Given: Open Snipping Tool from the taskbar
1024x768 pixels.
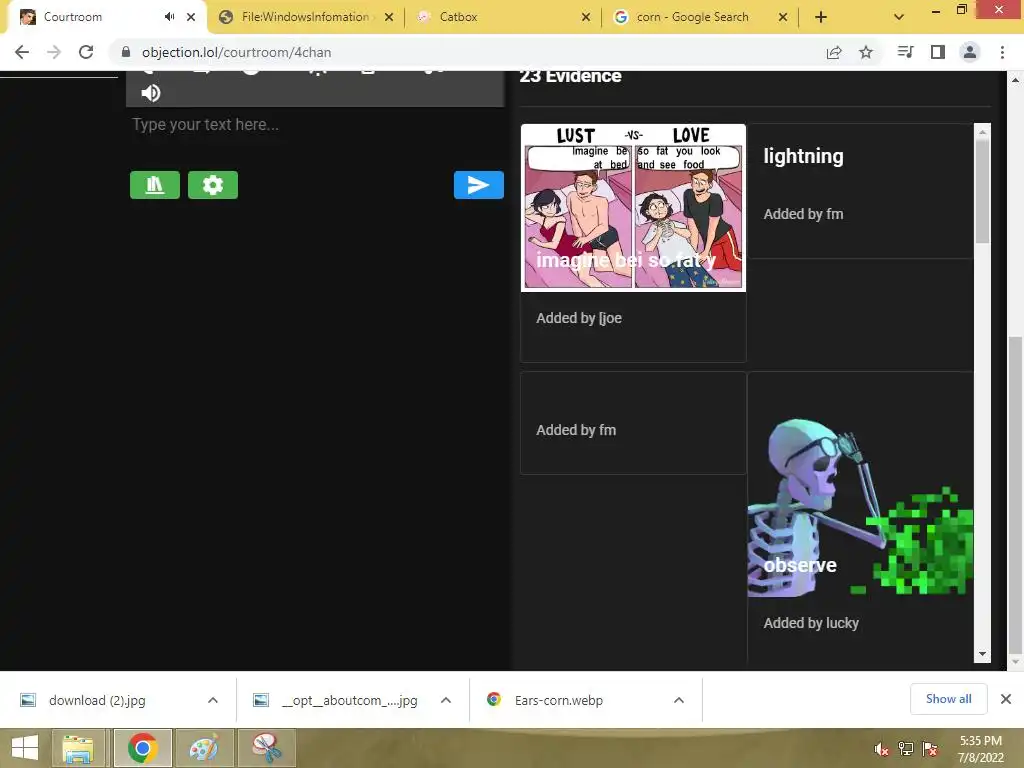Looking at the screenshot, I should 266,748.
